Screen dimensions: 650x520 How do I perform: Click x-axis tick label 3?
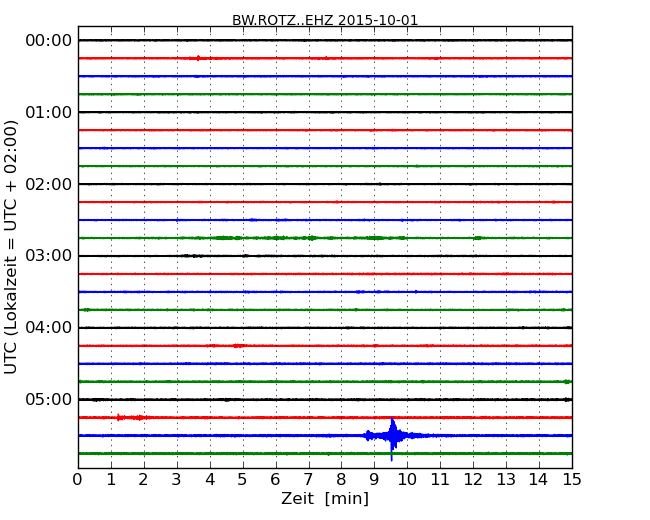point(177,480)
